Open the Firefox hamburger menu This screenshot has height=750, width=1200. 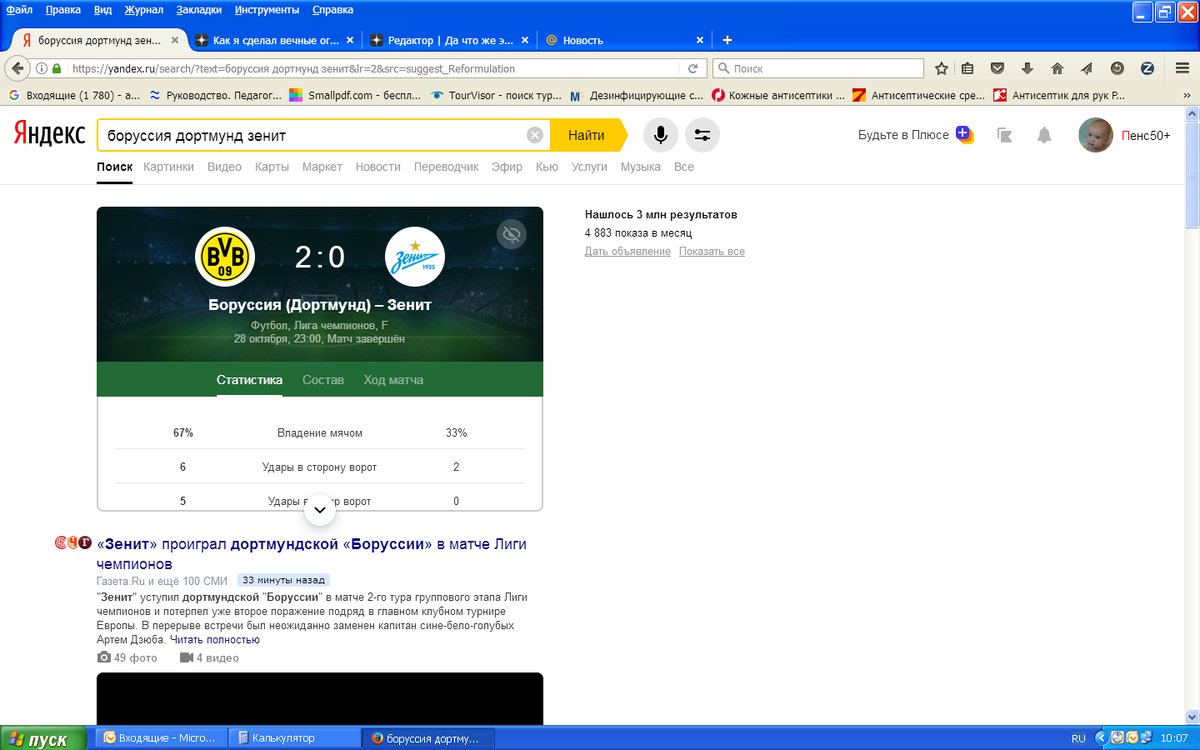pyautogui.click(x=1180, y=69)
